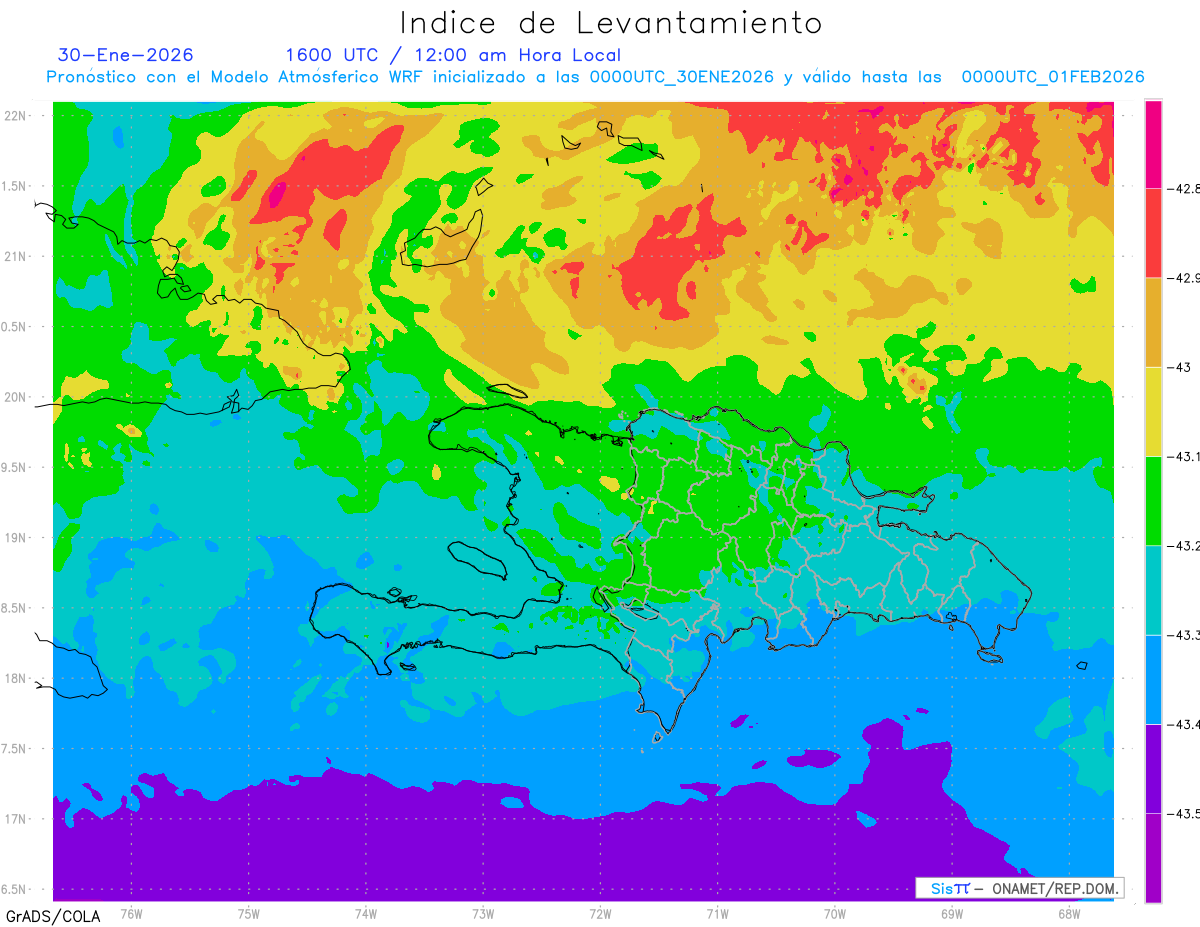Screen dimensions: 1200x927
Task: Click the colorbar value "-43"
Action: pyautogui.click(x=1179, y=367)
